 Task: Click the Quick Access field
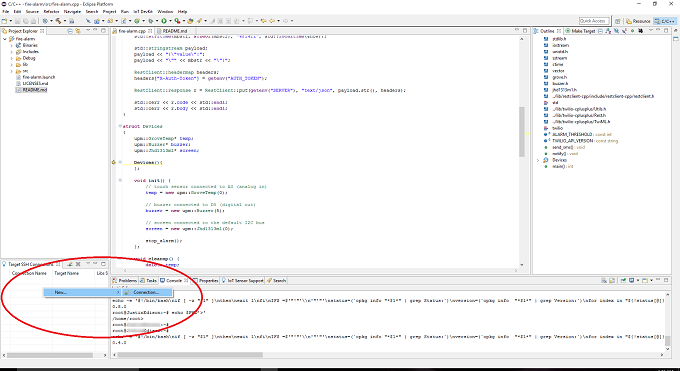click(x=594, y=21)
